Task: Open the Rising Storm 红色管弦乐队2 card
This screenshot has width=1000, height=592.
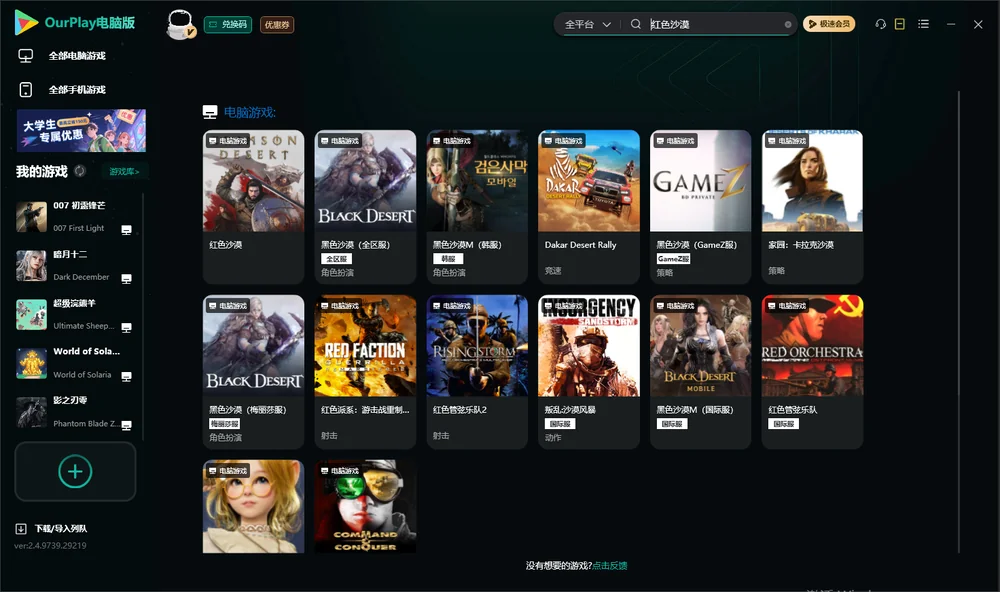Action: (477, 372)
